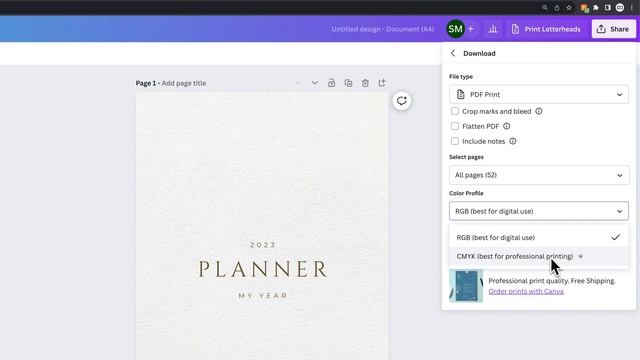This screenshot has height=360, width=640.
Task: Go back from the Download panel
Action: coord(453,53)
